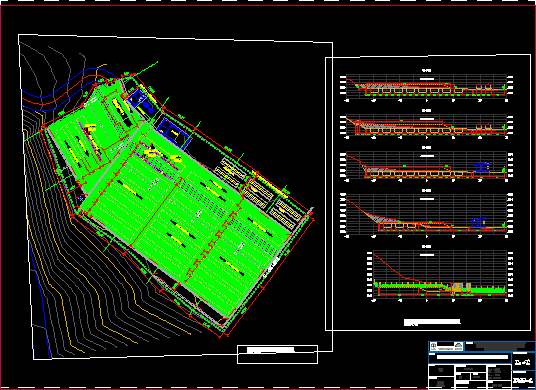Viewport: 536px width, 390px height.
Task: Click the long white title field in the title block
Action: [472, 357]
